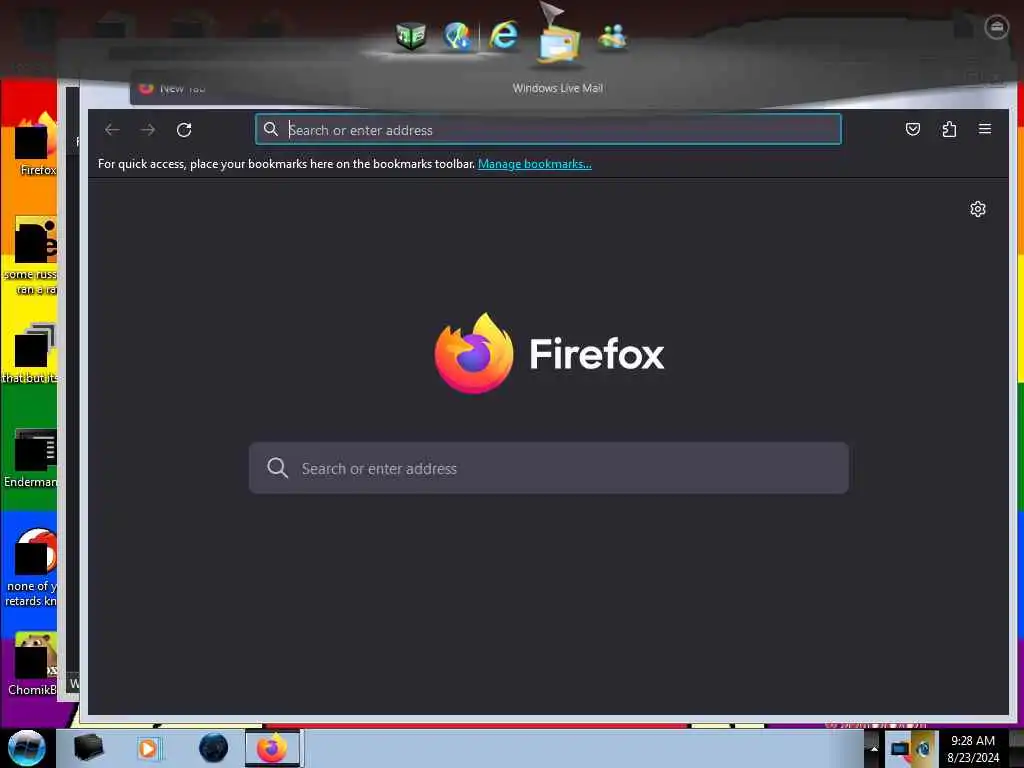Select Internet Explorer icon in top dock

coord(504,35)
